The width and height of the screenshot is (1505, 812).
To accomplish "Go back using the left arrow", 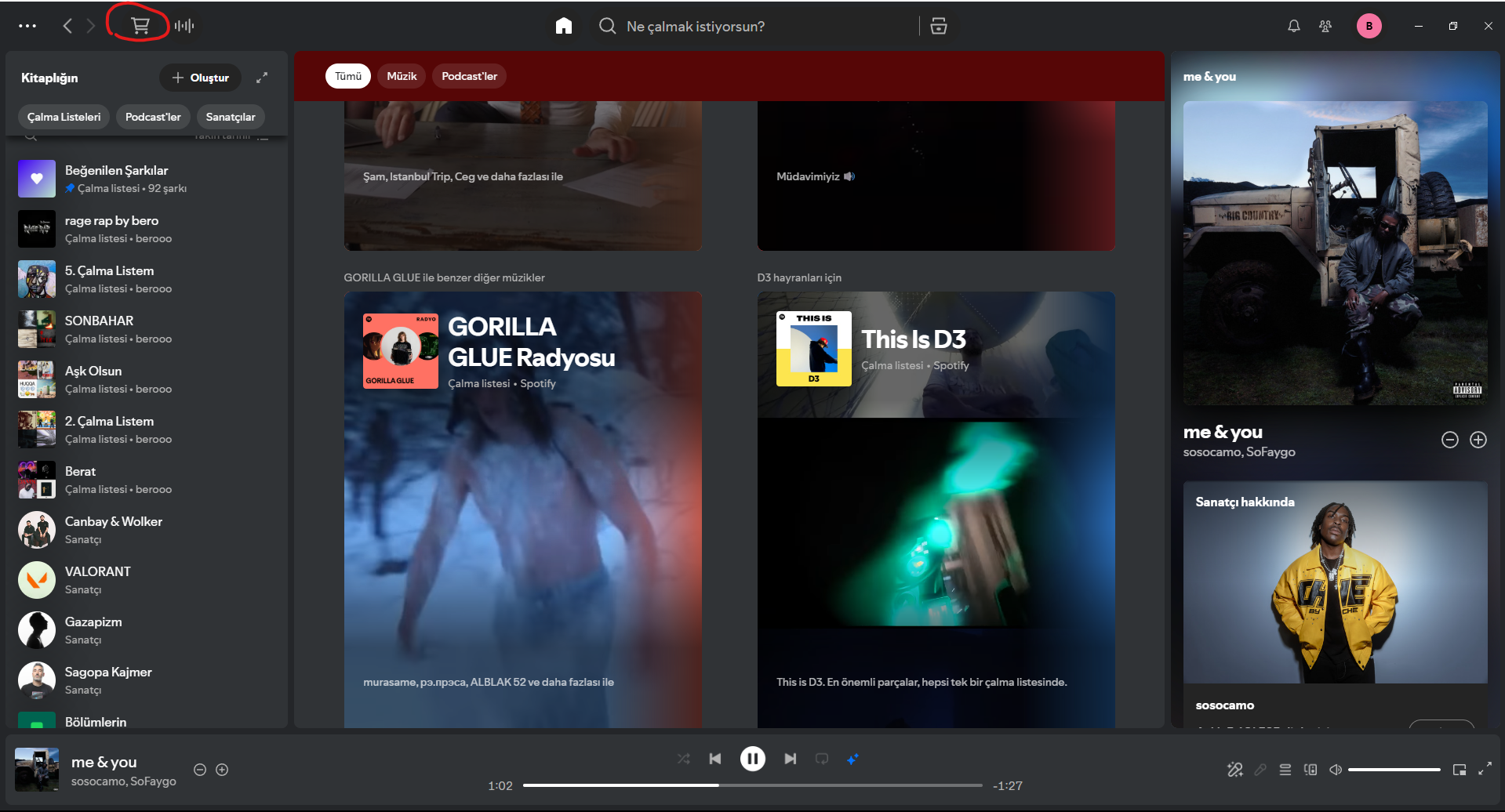I will click(67, 26).
